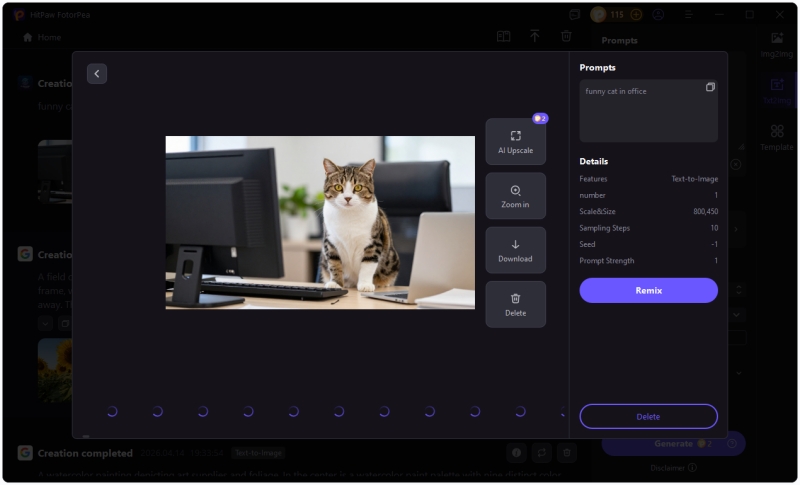This screenshot has height=485, width=800.
Task: Open message icon left of credits
Action: coord(575,15)
